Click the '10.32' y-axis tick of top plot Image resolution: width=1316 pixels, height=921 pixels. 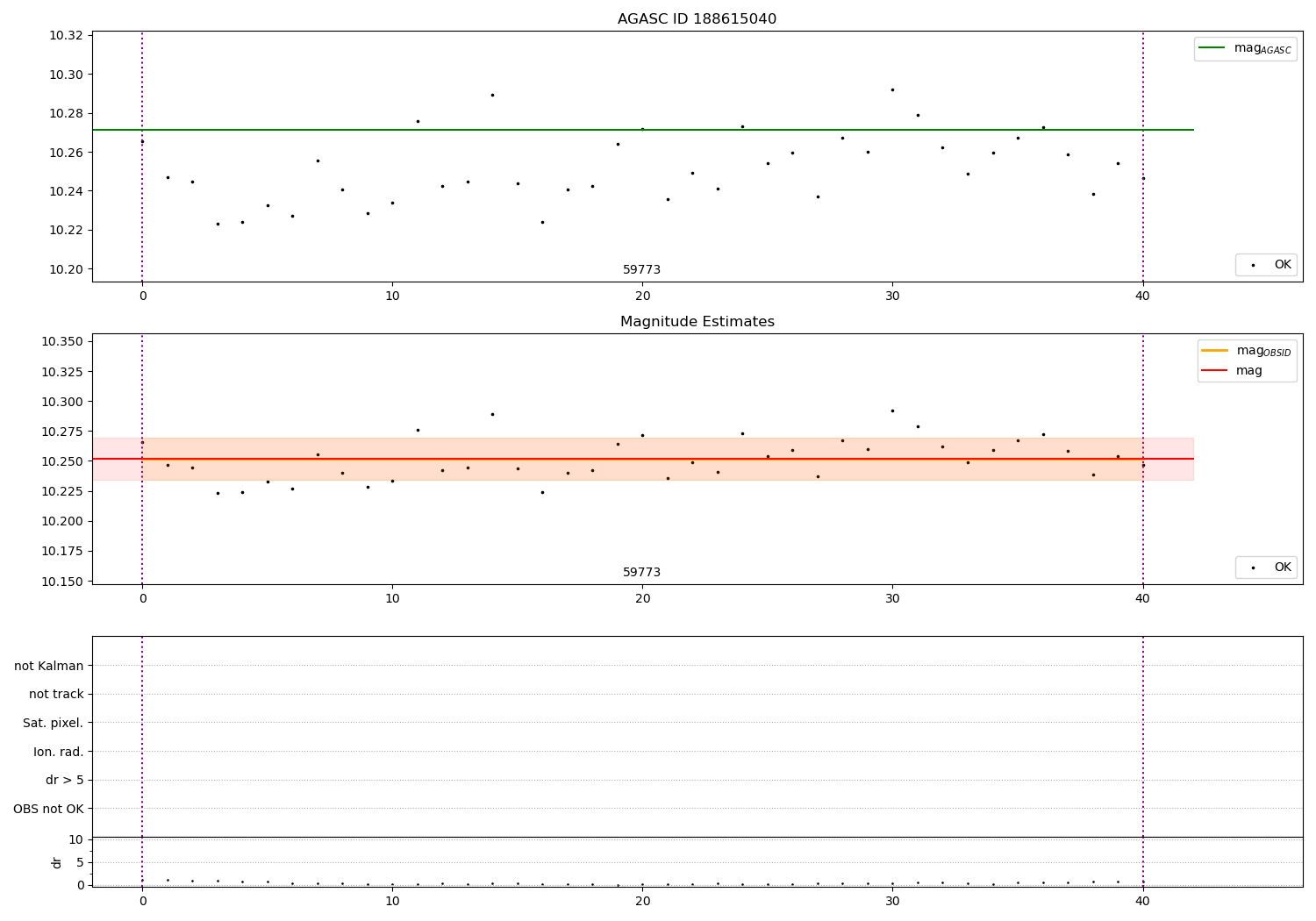pos(66,36)
